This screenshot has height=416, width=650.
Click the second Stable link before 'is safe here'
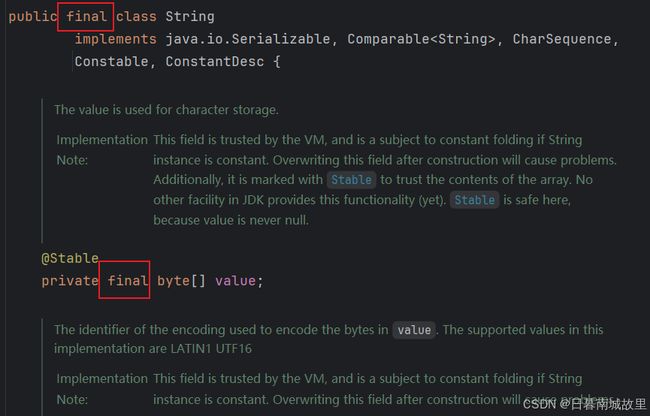click(x=475, y=200)
